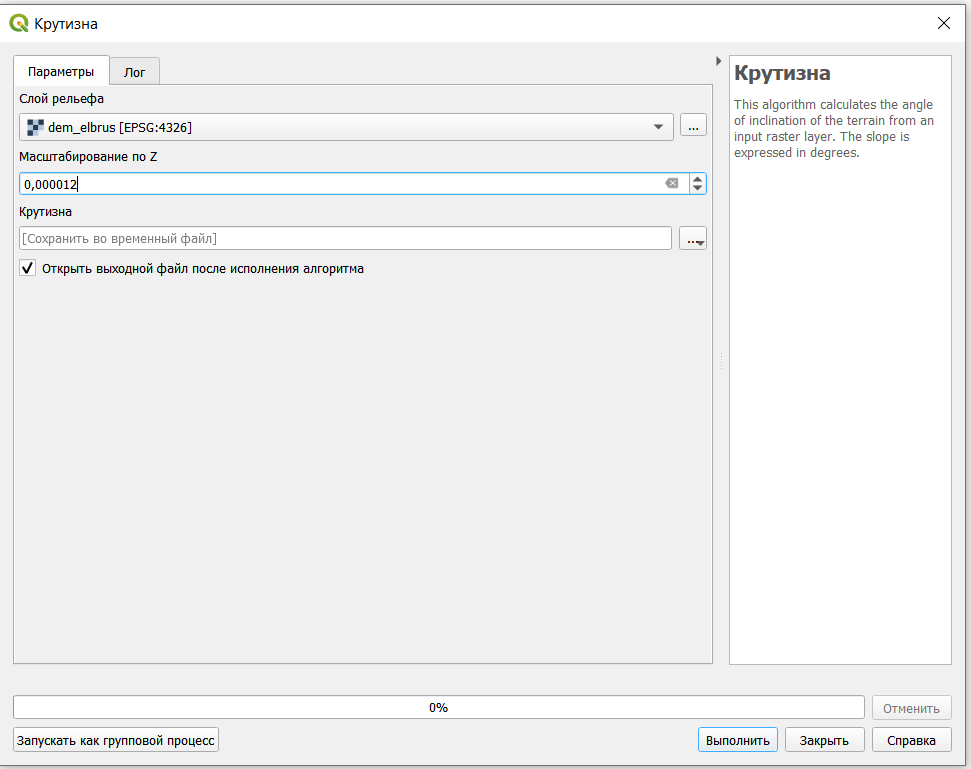This screenshot has height=769, width=971.
Task: Select the Параметры tab
Action: click(x=61, y=72)
